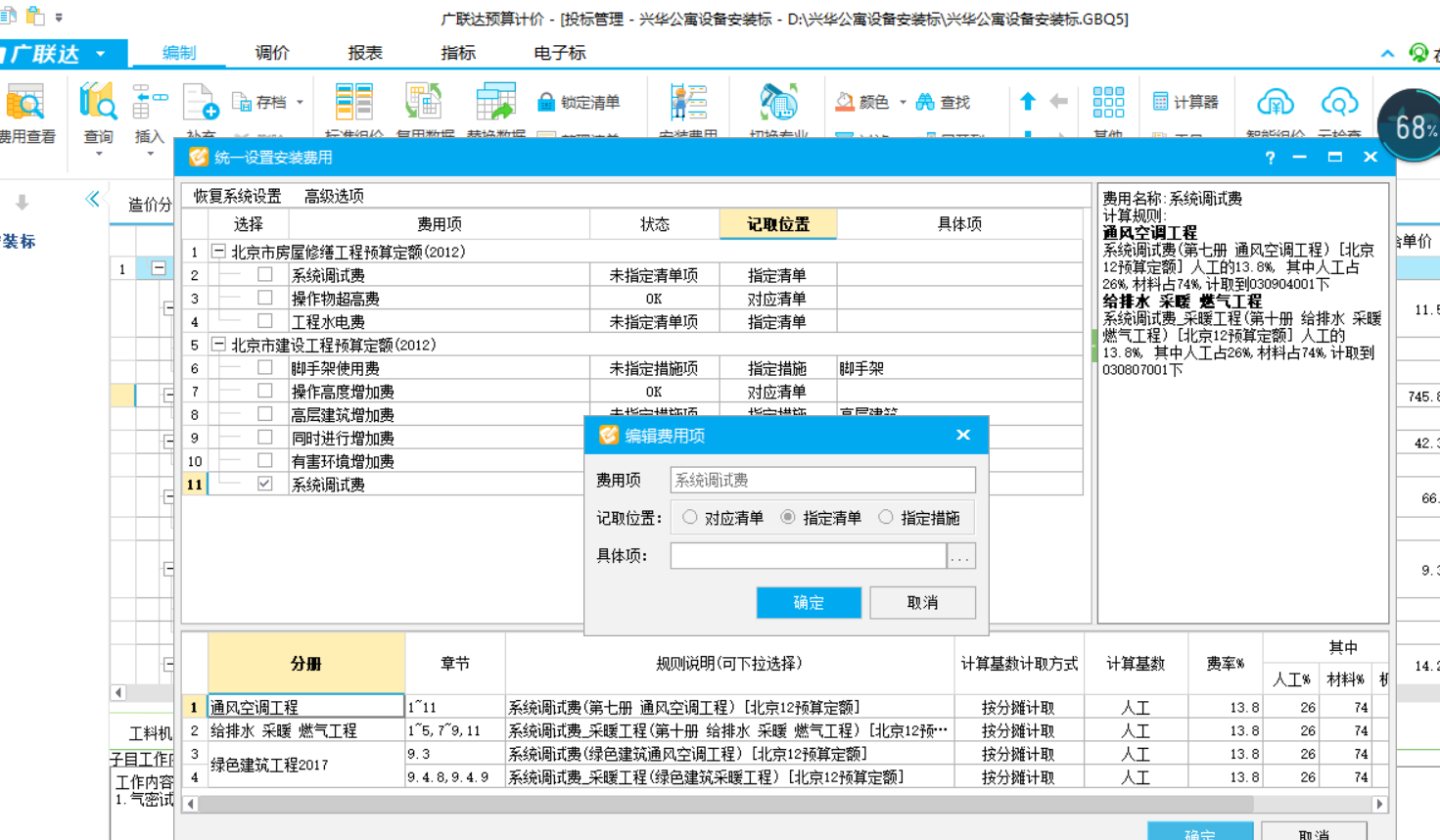The height and width of the screenshot is (840, 1440).
Task: Click the 查找 binoculars icon
Action: tap(925, 102)
